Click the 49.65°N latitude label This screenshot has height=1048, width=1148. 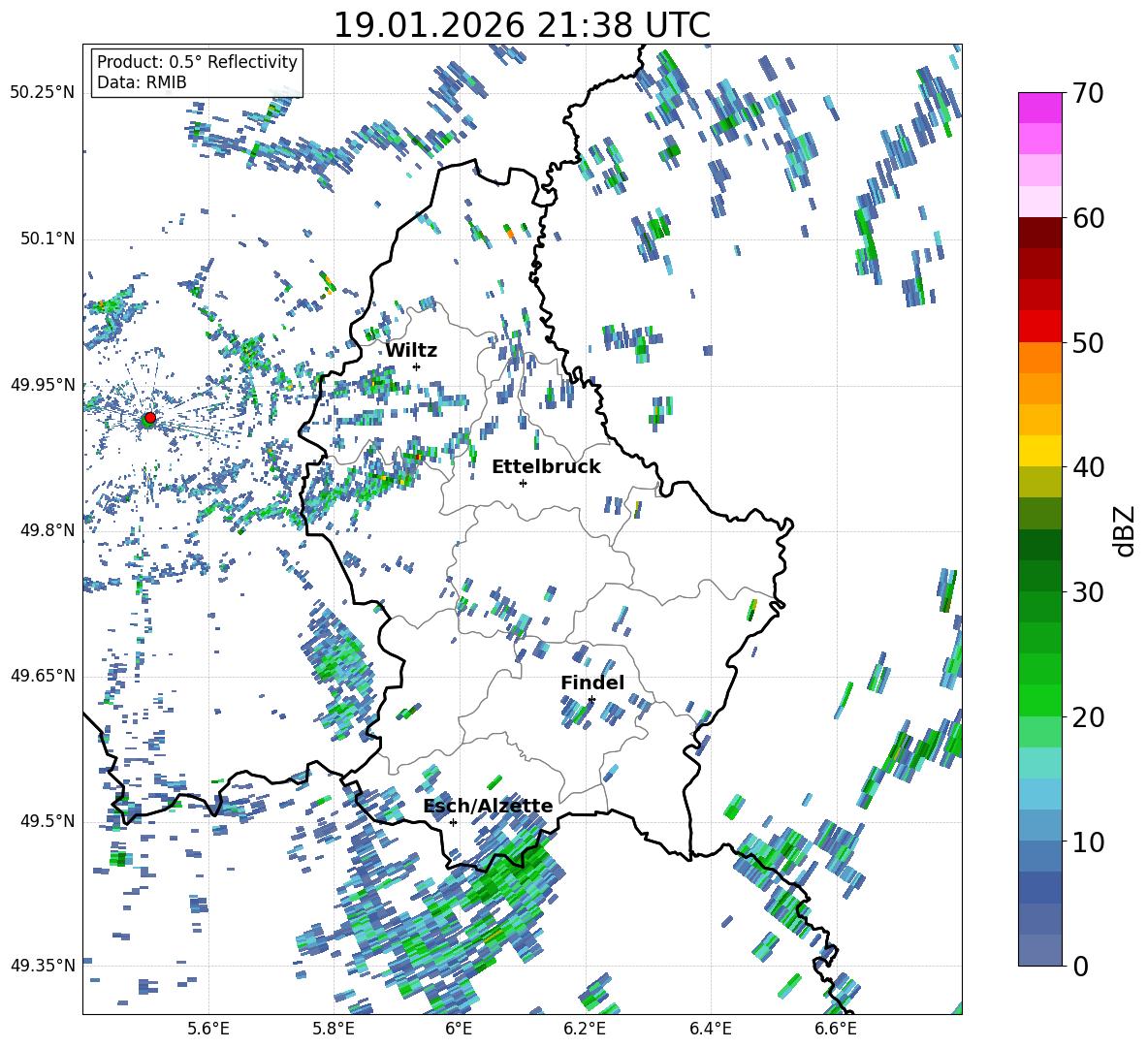pyautogui.click(x=43, y=675)
